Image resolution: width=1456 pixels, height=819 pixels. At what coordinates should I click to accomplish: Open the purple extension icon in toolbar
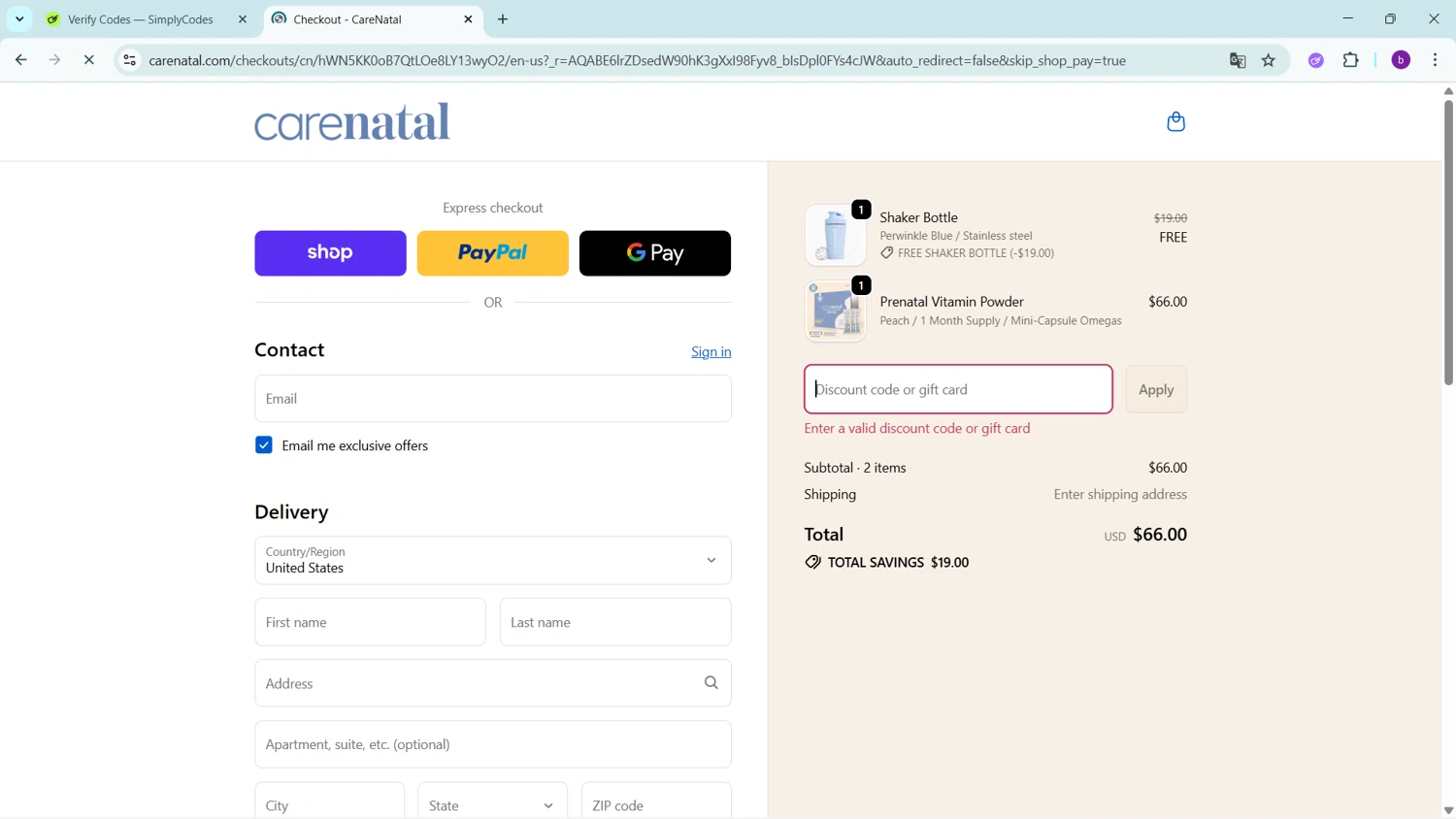click(1316, 60)
